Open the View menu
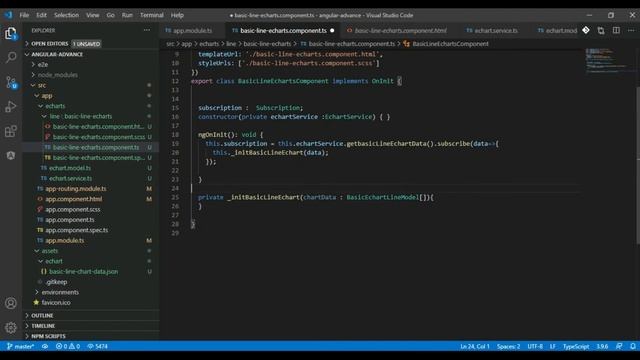 [x=93, y=15]
